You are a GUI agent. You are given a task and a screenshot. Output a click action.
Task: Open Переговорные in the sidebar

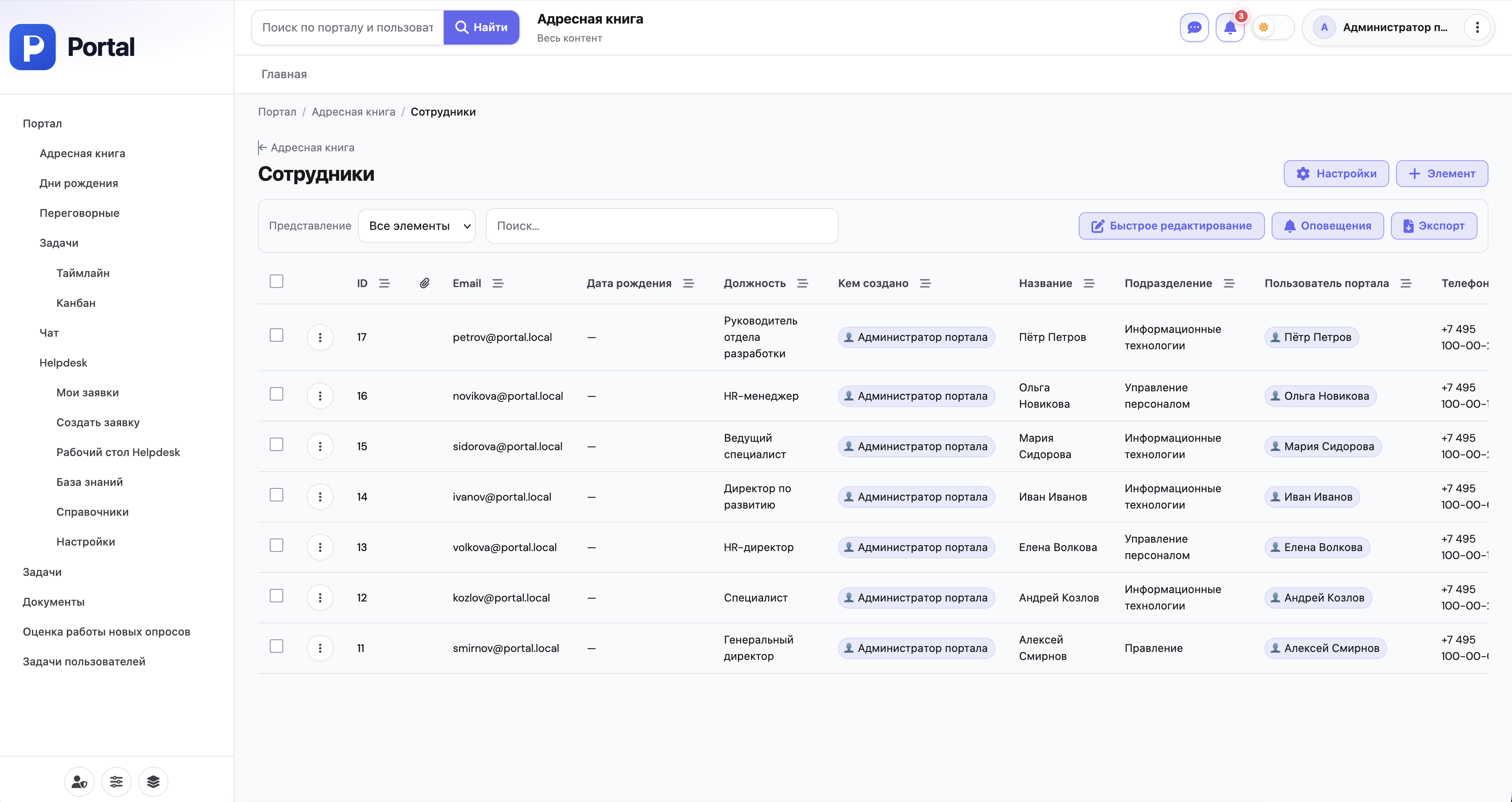(79, 213)
